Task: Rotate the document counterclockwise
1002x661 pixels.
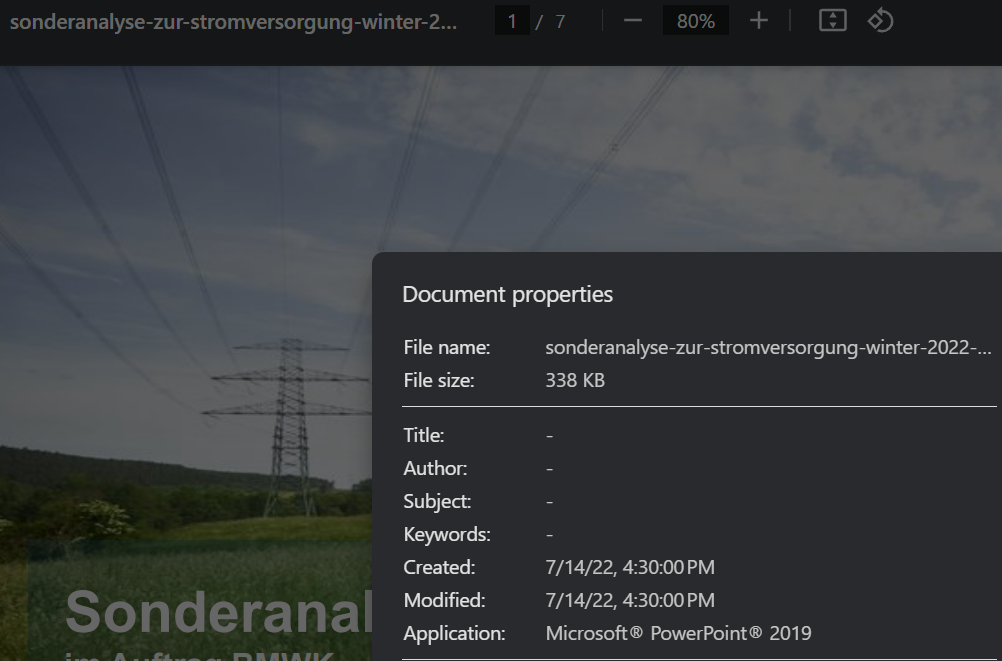Action: 880,21
